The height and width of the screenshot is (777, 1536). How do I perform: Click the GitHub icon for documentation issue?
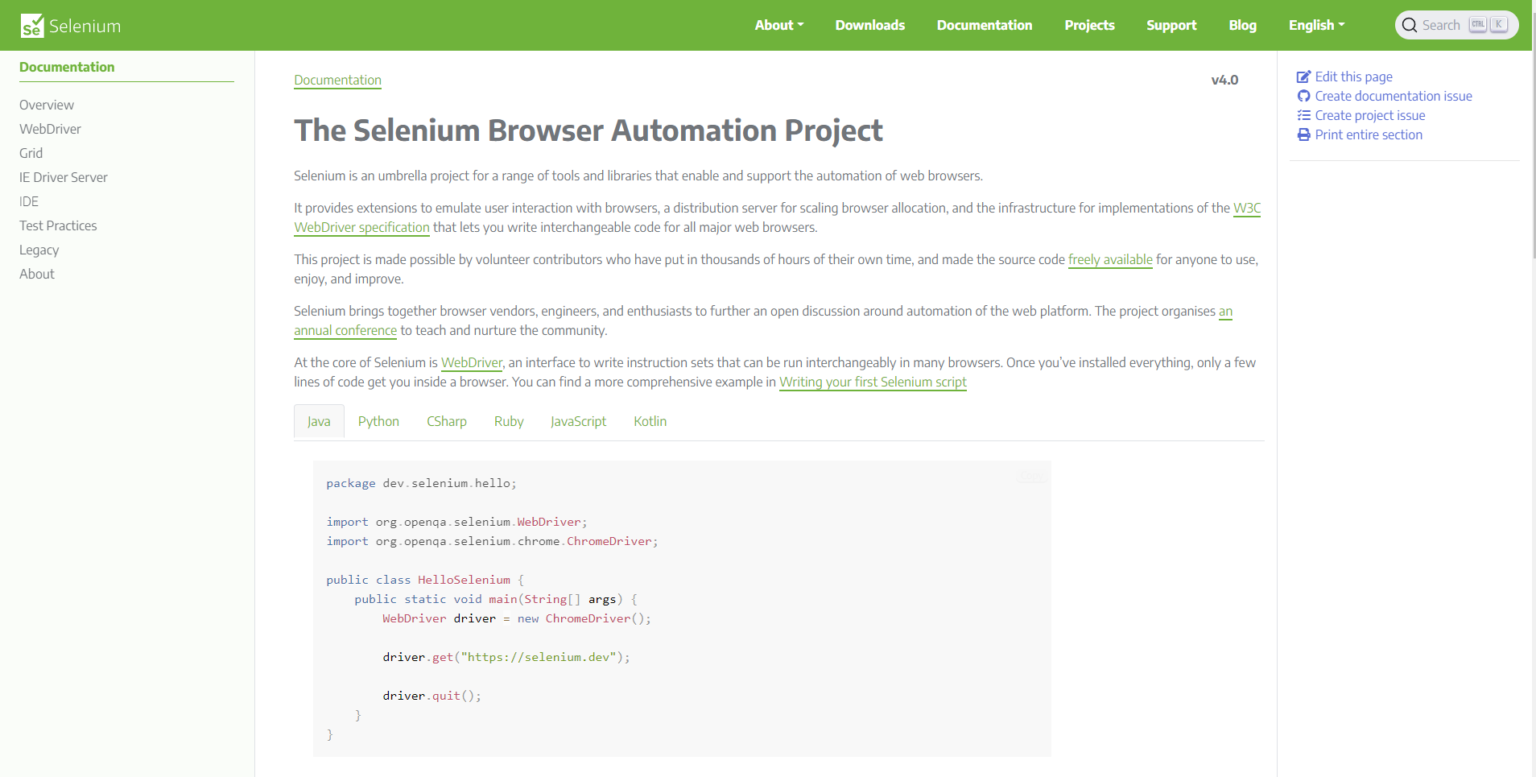(x=1303, y=96)
